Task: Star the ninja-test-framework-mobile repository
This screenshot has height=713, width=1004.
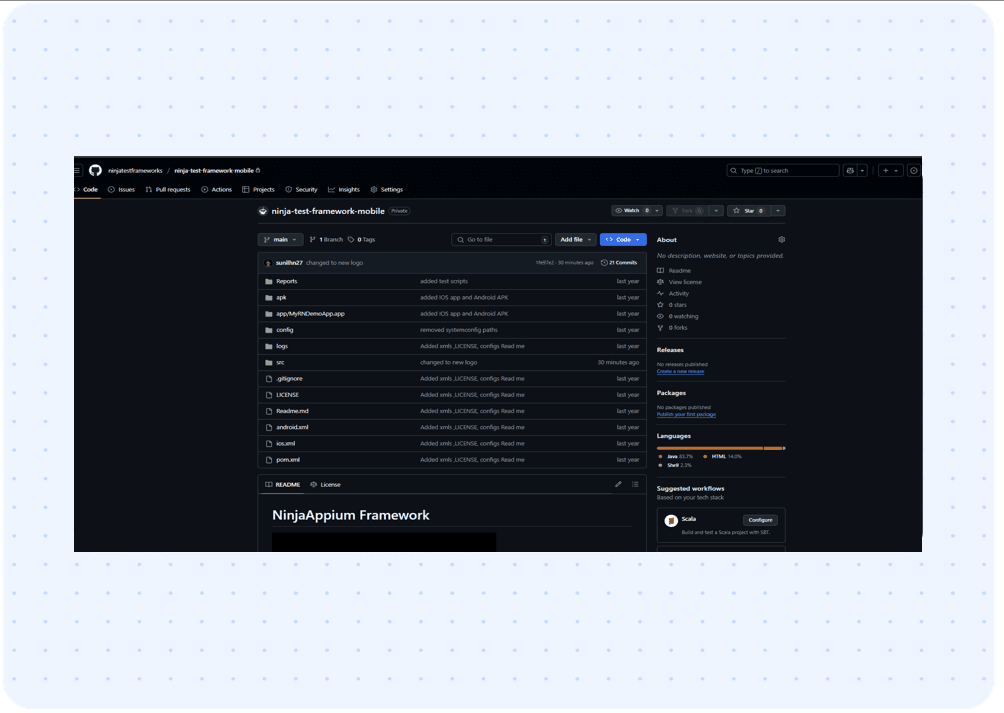Action: [x=750, y=210]
